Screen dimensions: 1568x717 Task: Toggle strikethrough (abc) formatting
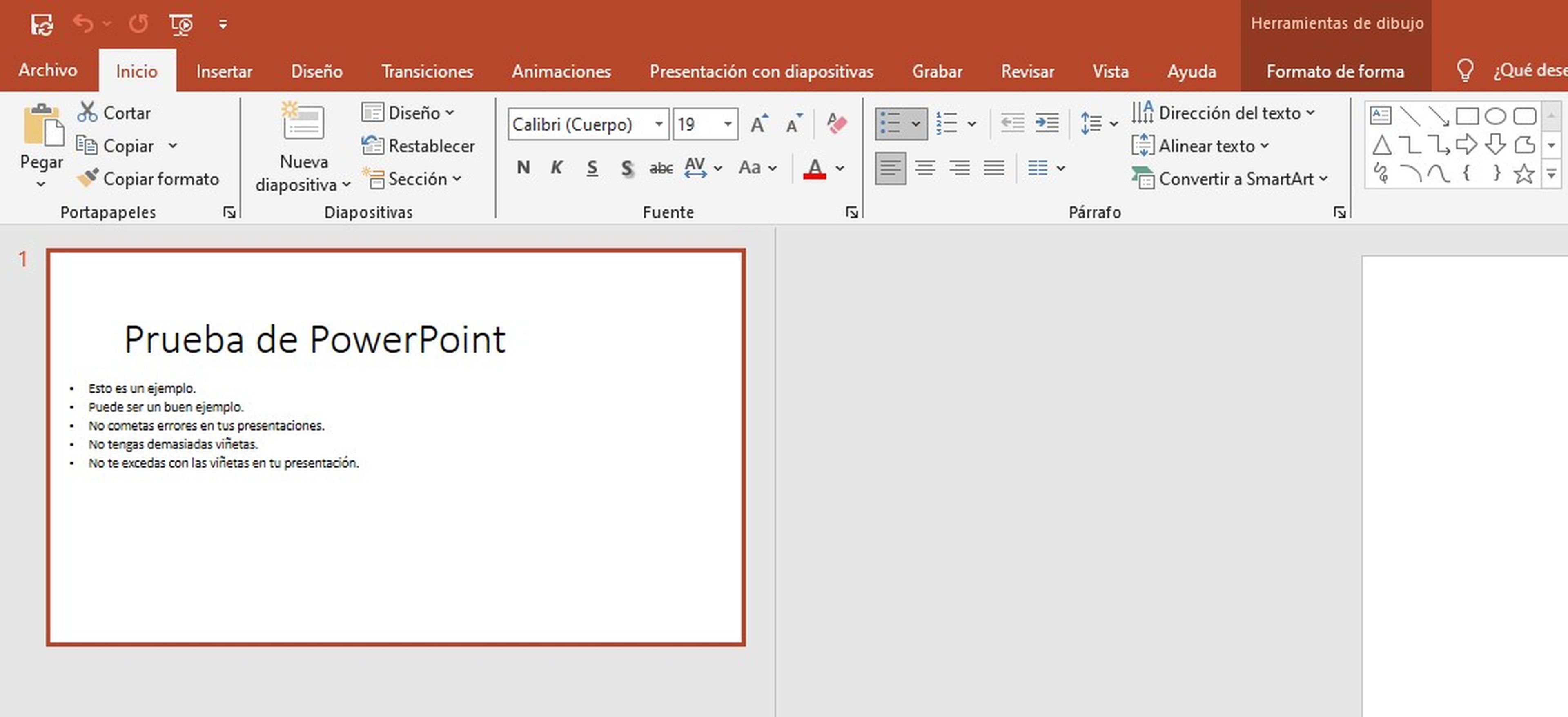(x=661, y=168)
